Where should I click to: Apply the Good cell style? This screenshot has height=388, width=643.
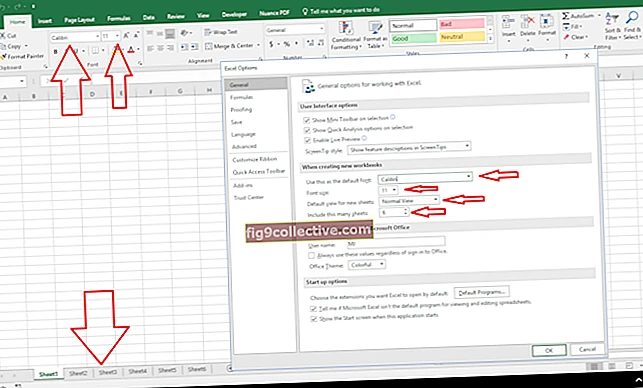pos(413,38)
